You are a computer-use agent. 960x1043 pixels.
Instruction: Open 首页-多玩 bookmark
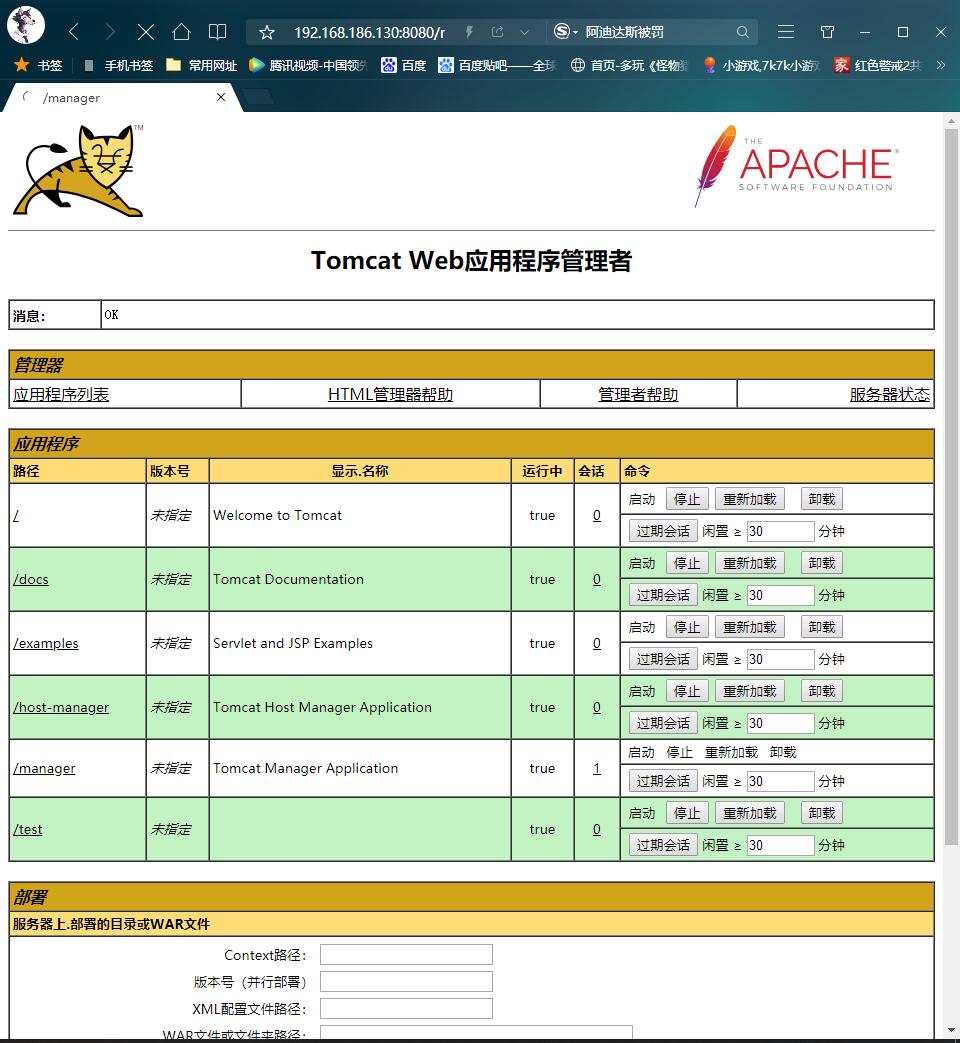(x=629, y=65)
